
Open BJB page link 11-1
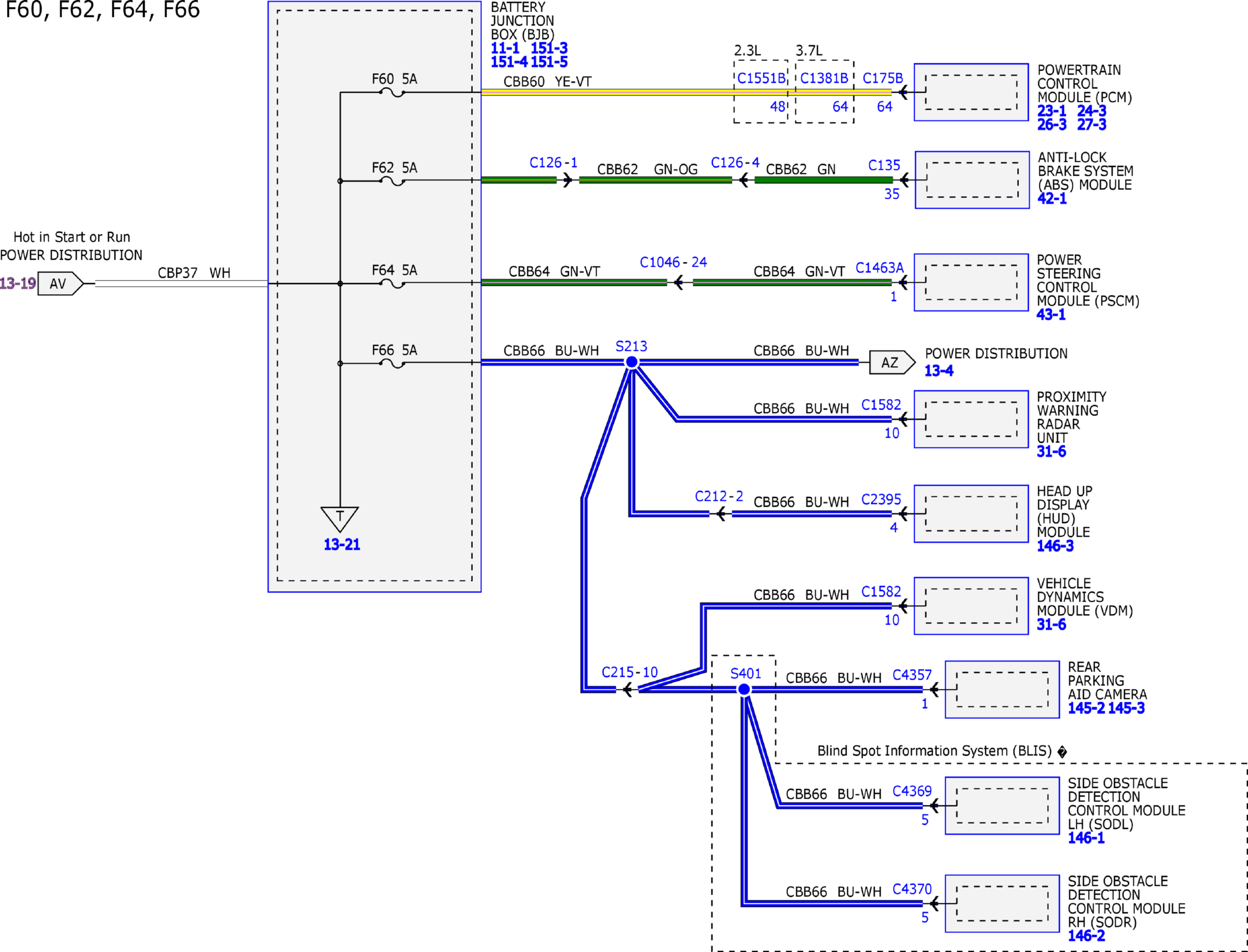(505, 48)
